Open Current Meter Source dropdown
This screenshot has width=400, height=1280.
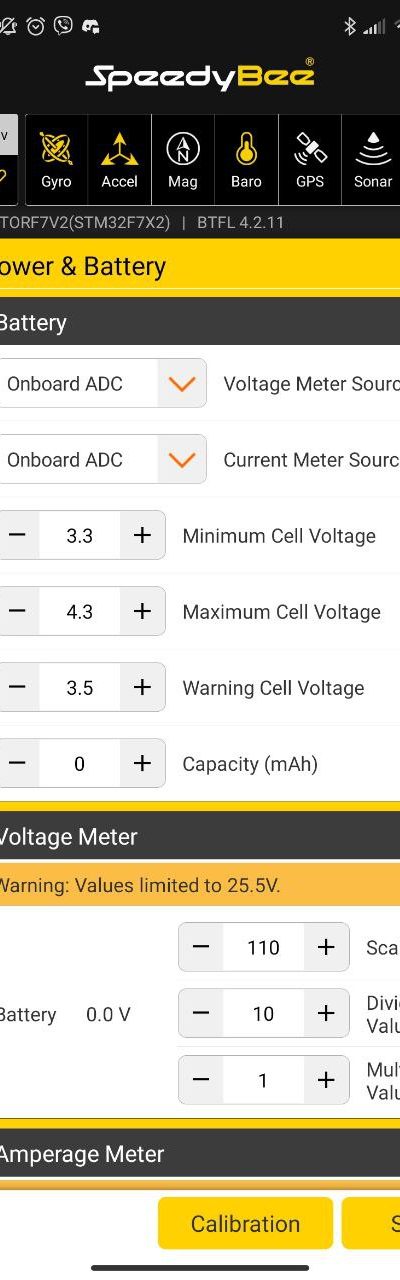(181, 459)
